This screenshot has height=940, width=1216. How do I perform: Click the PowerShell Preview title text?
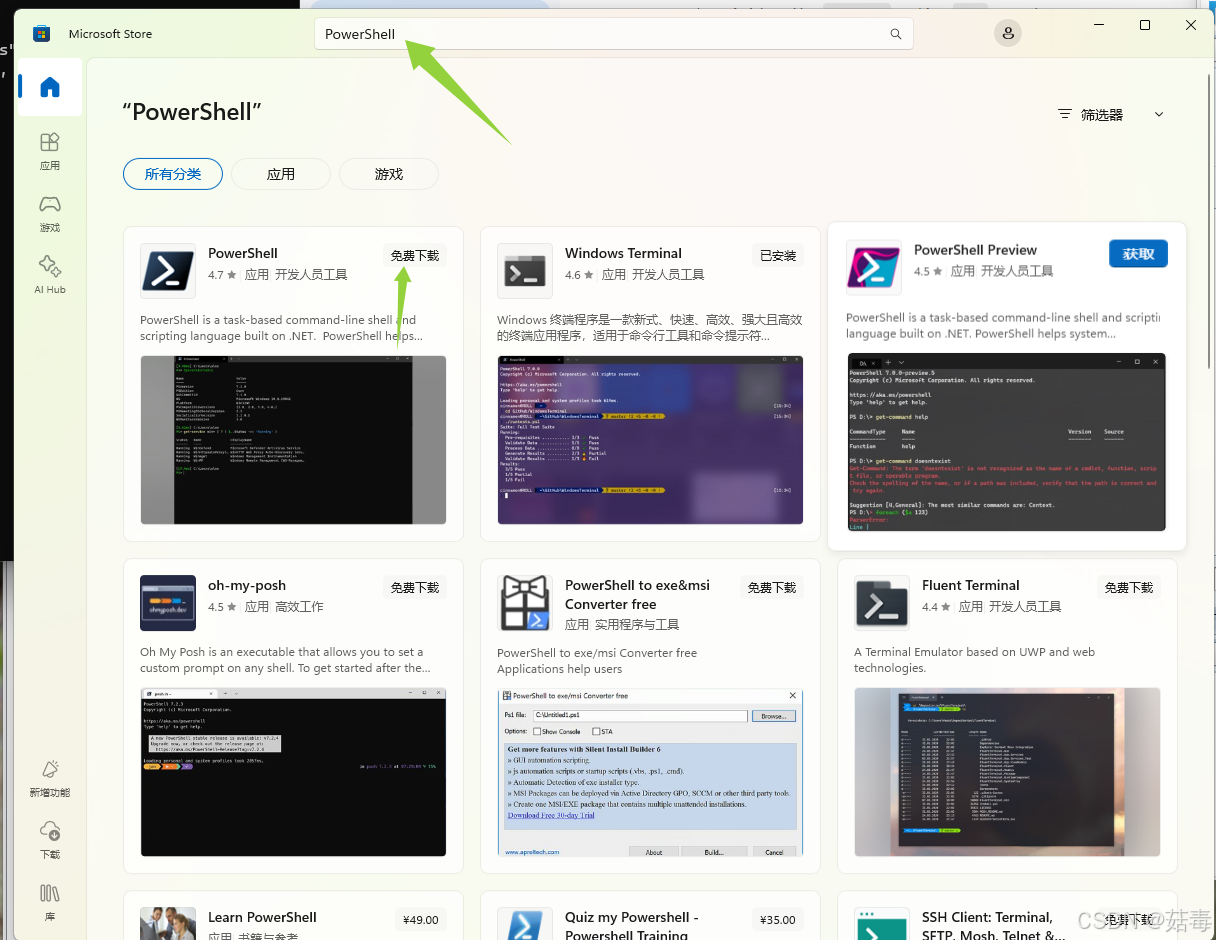(975, 250)
